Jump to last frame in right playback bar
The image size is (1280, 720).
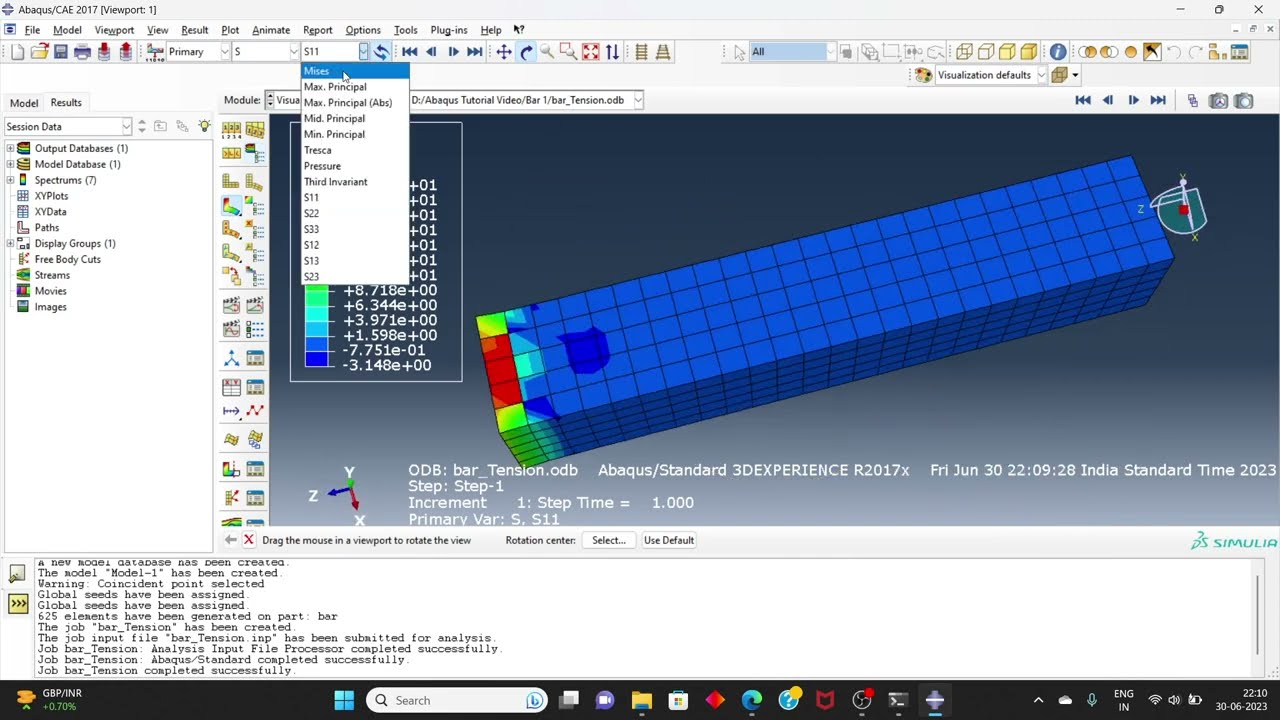(x=1158, y=100)
